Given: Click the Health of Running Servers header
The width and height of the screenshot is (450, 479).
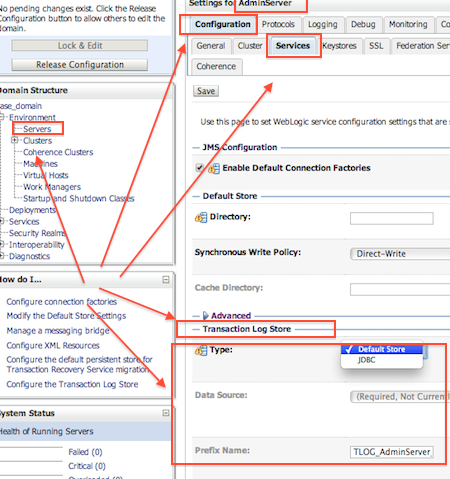Looking at the screenshot, I should tap(85, 431).
